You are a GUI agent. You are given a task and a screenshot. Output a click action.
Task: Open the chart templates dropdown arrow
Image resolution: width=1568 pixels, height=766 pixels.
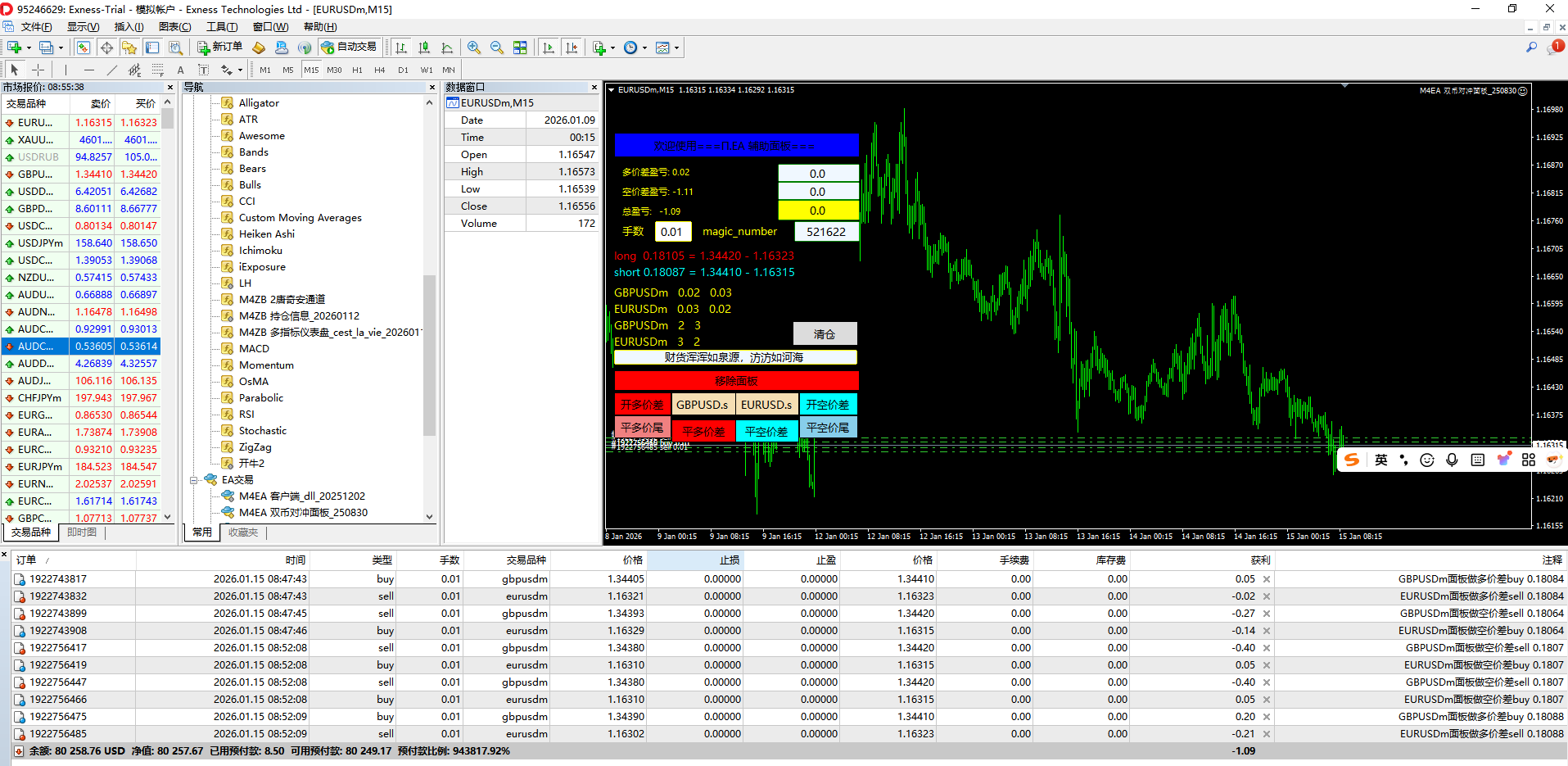click(676, 48)
